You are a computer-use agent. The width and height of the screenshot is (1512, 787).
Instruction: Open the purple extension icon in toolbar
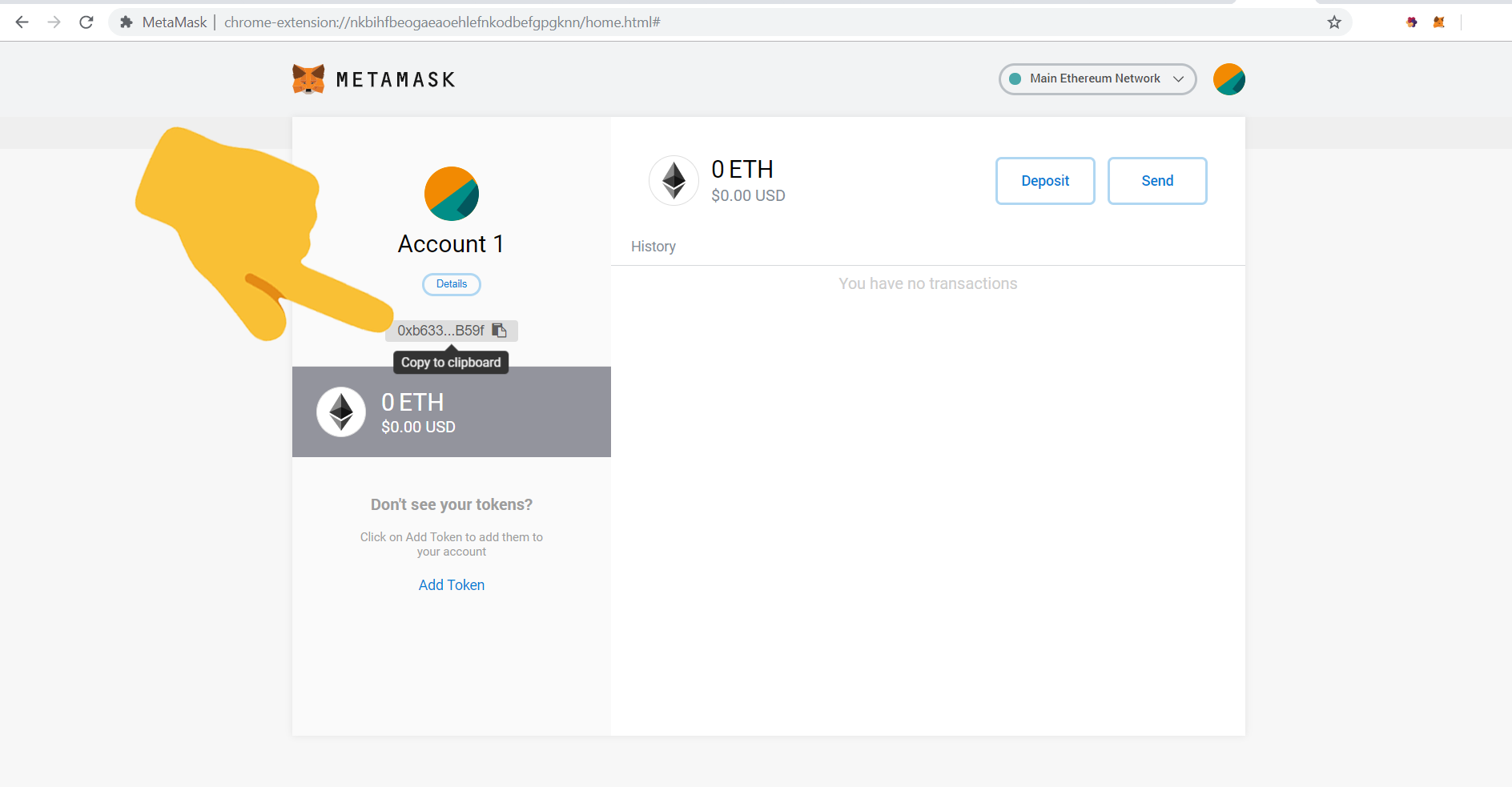coord(1412,22)
